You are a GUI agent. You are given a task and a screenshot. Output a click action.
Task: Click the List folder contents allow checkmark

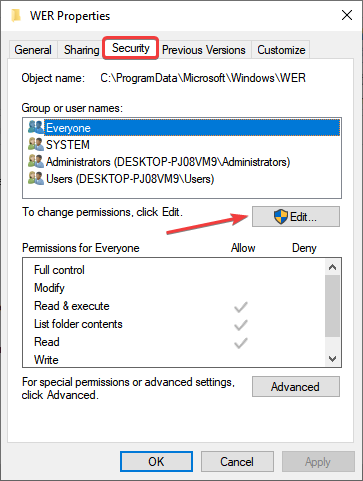tap(241, 325)
